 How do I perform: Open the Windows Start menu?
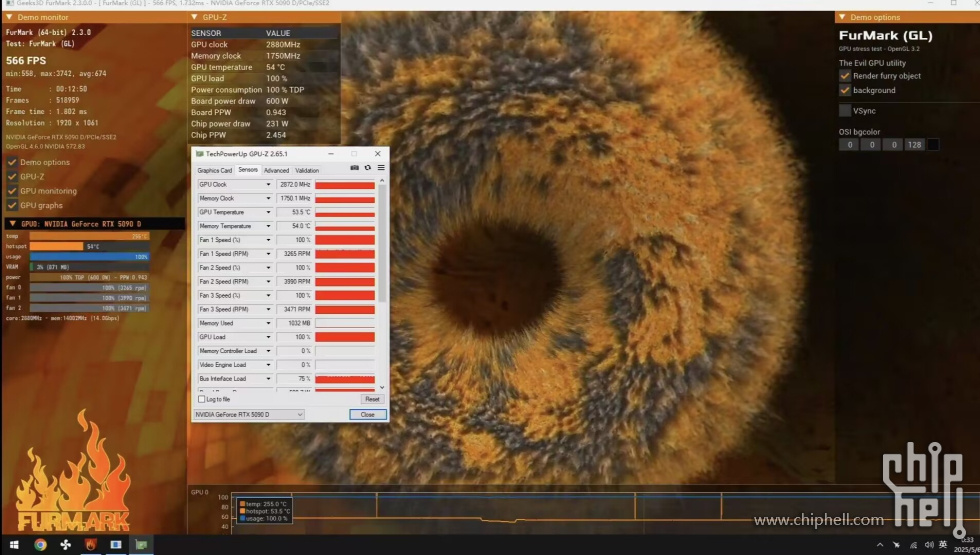click(x=14, y=544)
